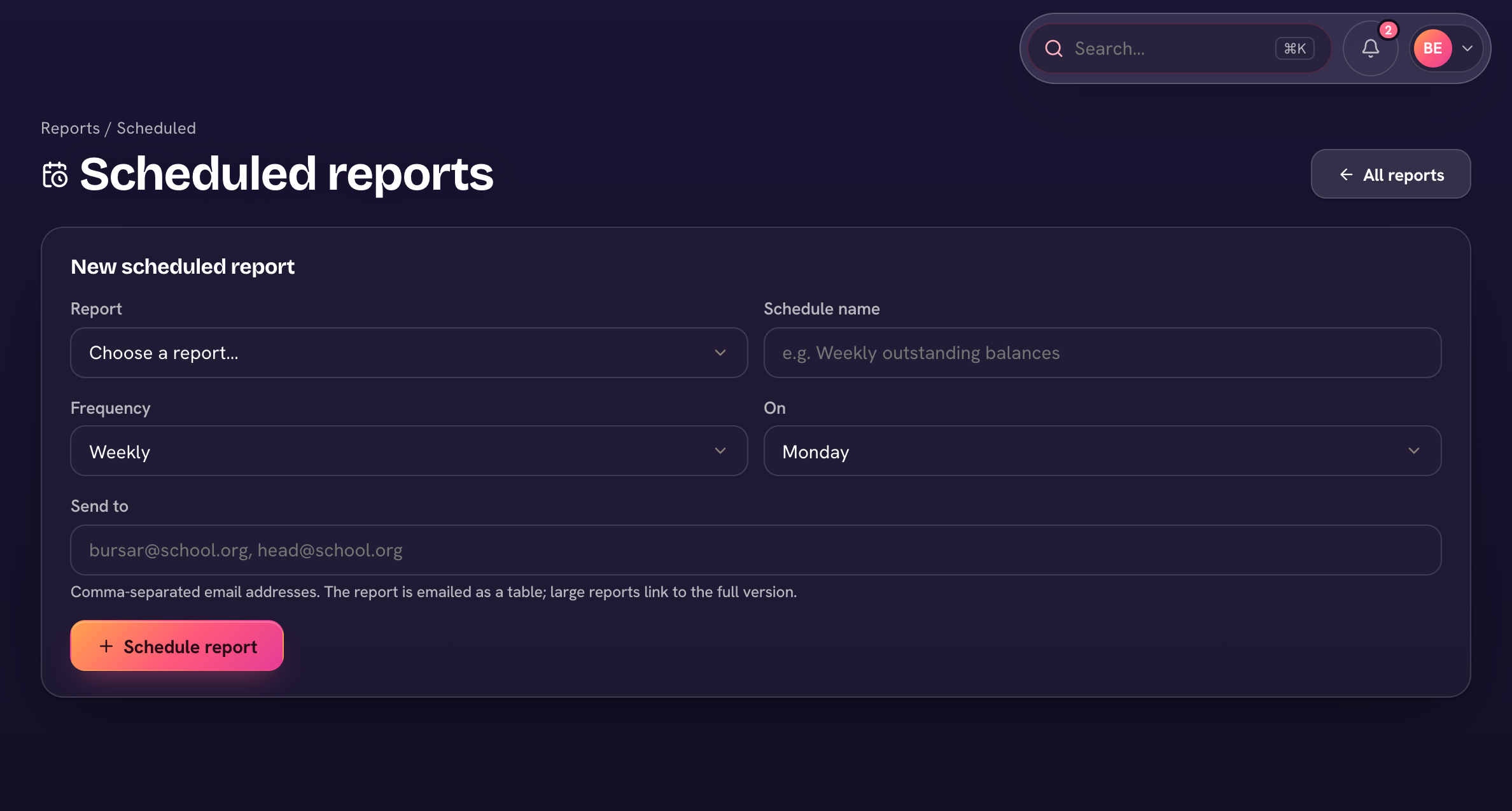Open the notifications bell
1512x811 pixels.
1370,48
